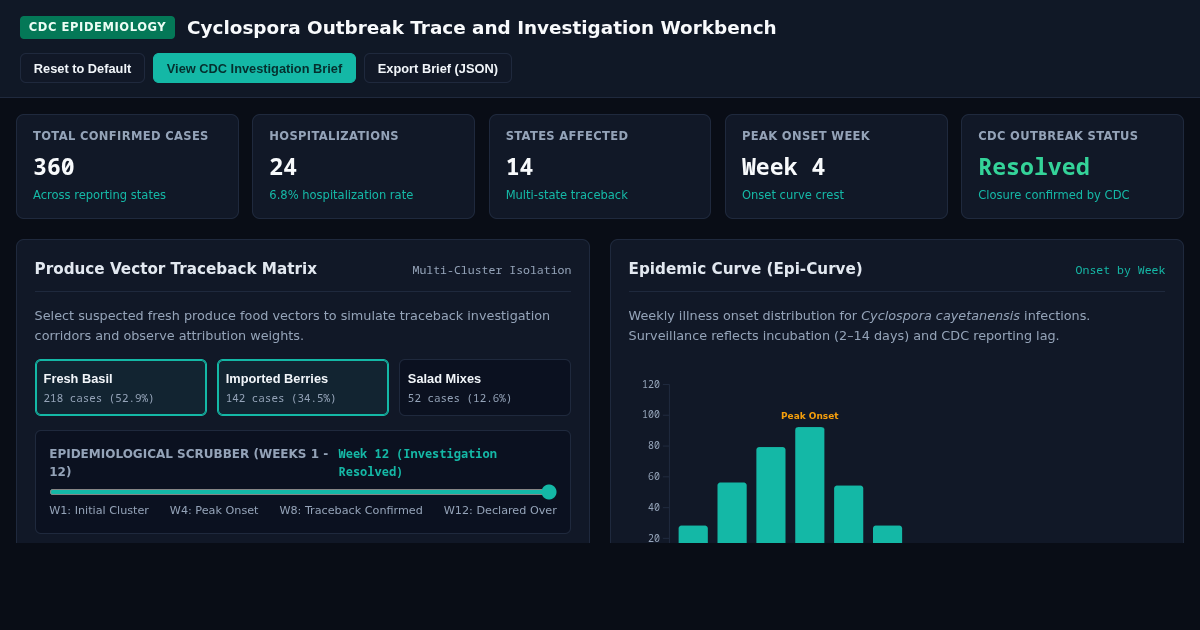The image size is (1200, 630).
Task: Click the 'Peak Onset' chart annotation
Action: click(810, 416)
